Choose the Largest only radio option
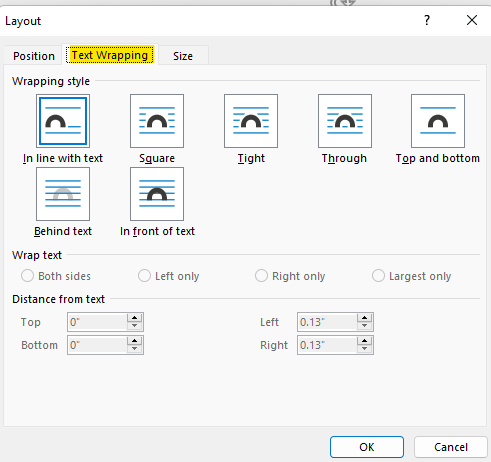 (378, 276)
